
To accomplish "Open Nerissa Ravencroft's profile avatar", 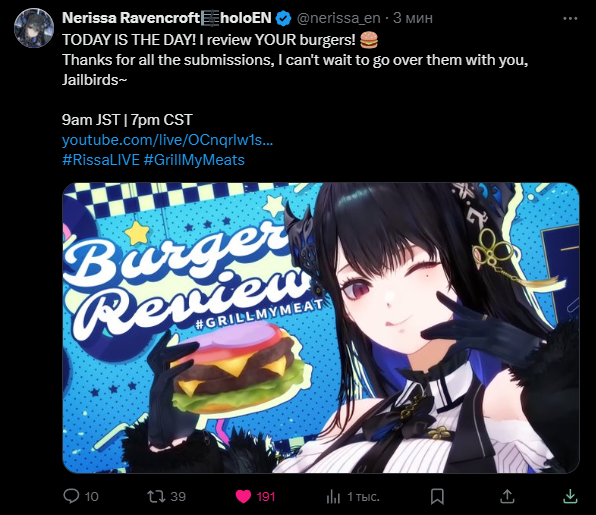I will click(34, 28).
